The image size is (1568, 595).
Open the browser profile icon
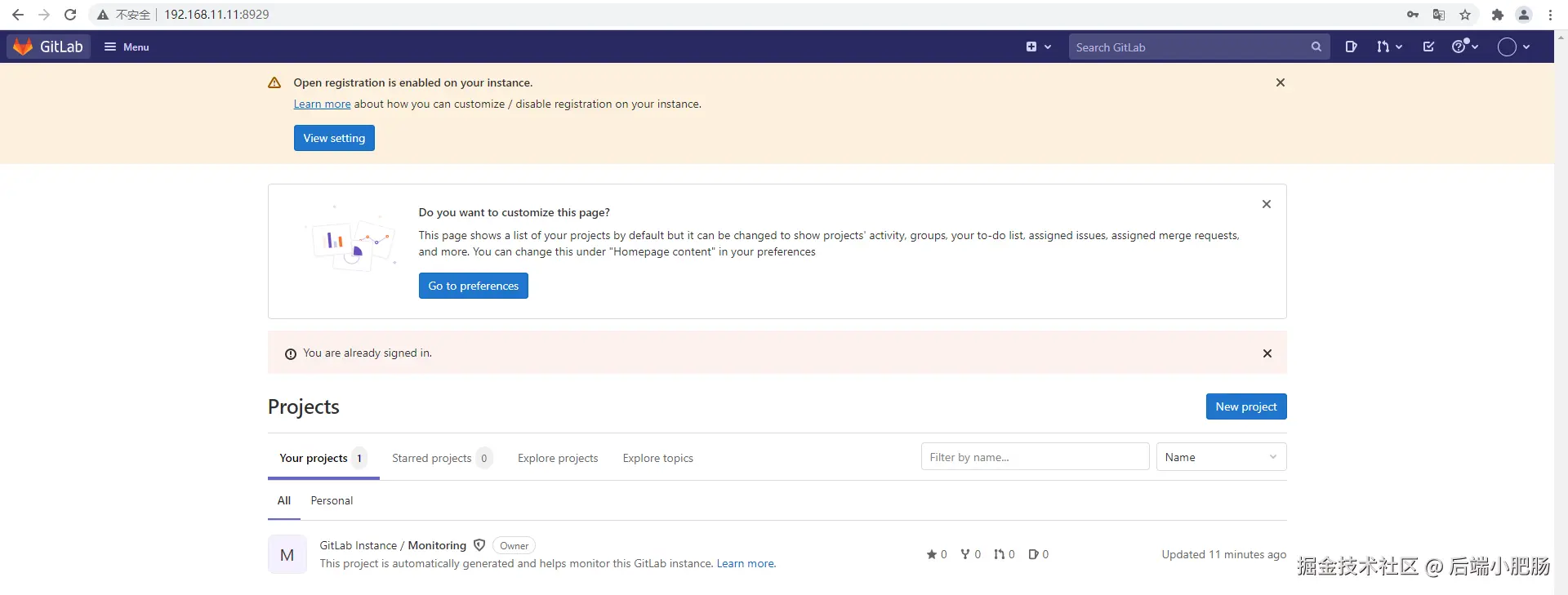click(x=1524, y=15)
